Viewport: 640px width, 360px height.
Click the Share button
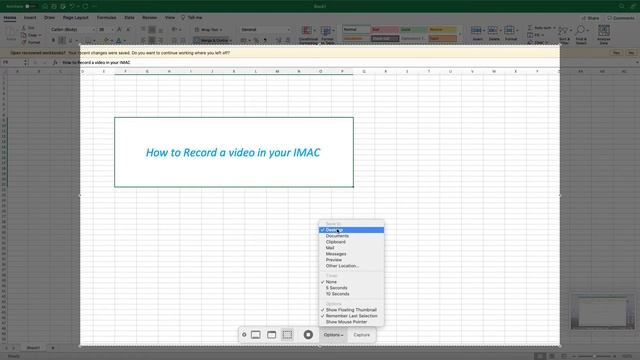(591, 18)
